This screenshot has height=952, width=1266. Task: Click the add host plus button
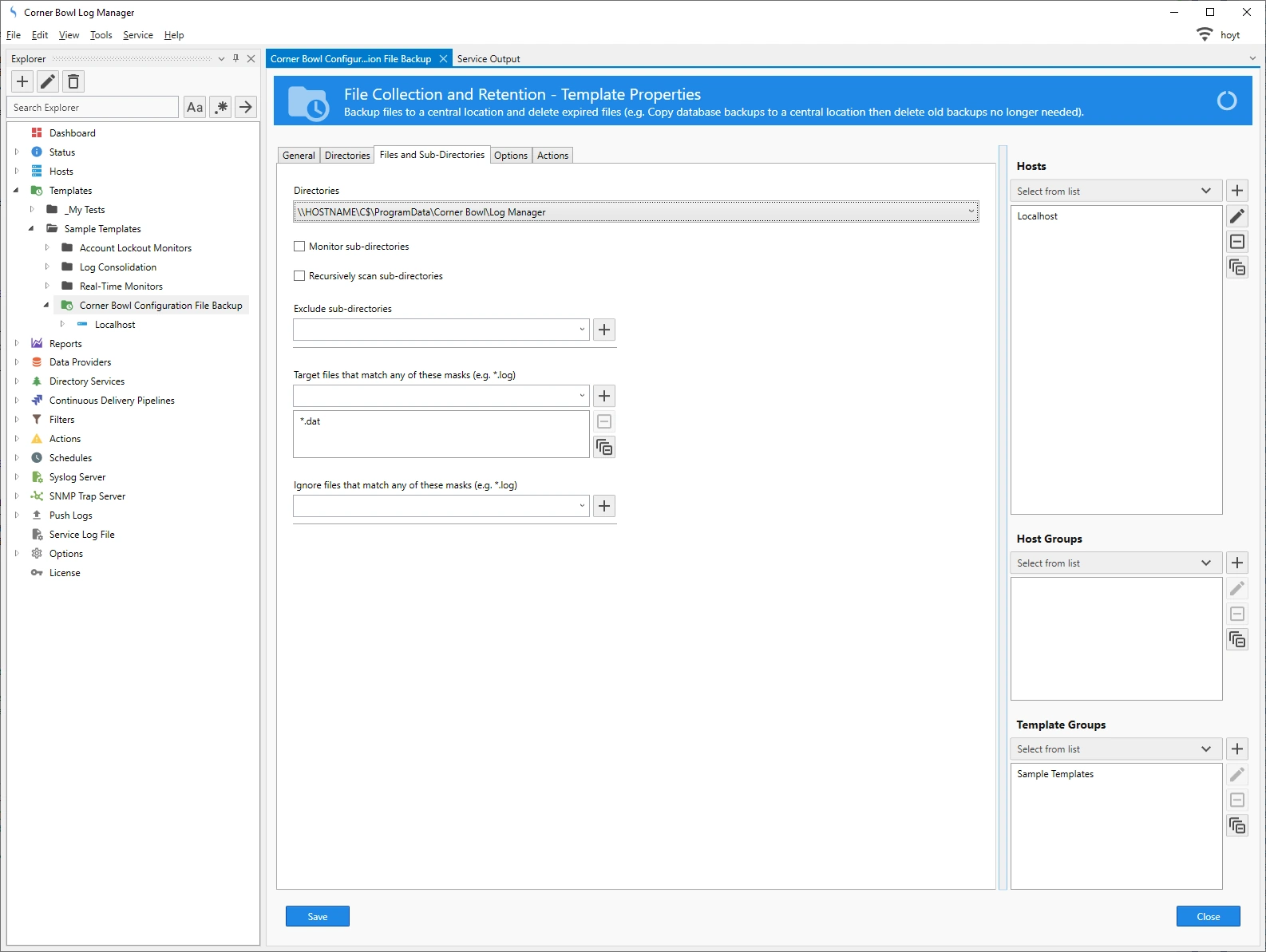(1236, 191)
